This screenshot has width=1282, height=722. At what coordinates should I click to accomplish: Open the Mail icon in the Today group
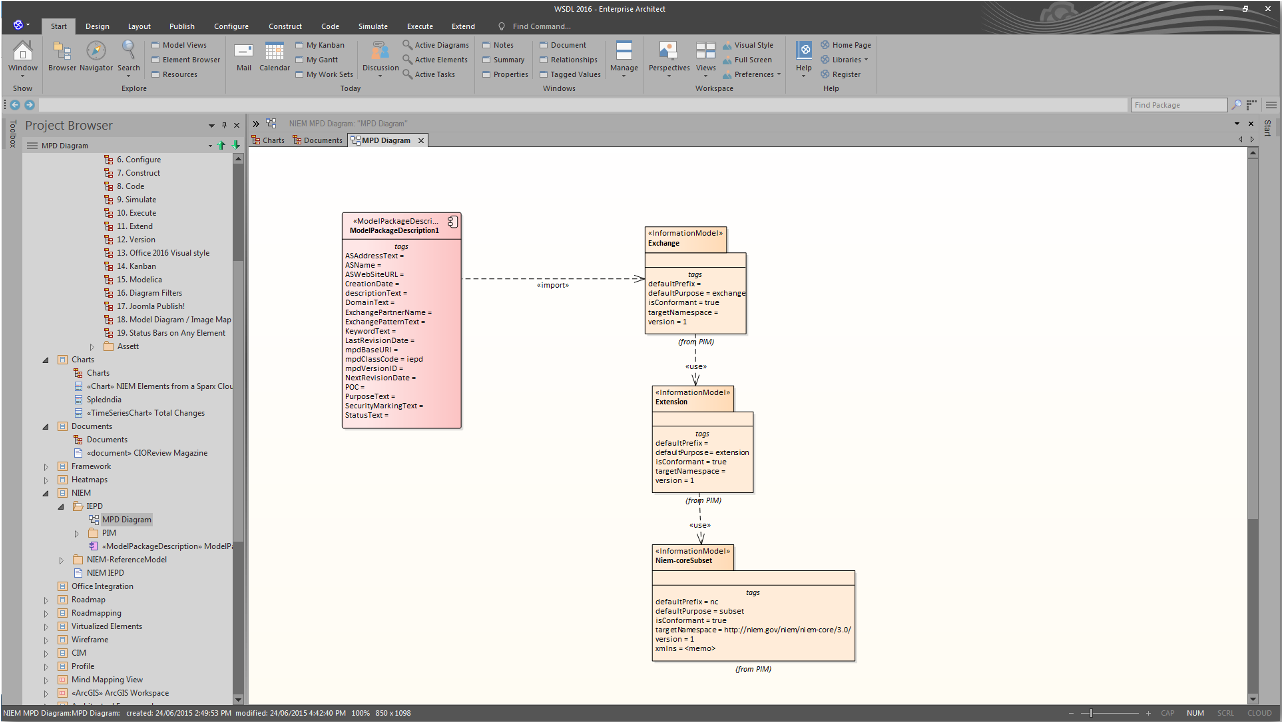tap(244, 57)
